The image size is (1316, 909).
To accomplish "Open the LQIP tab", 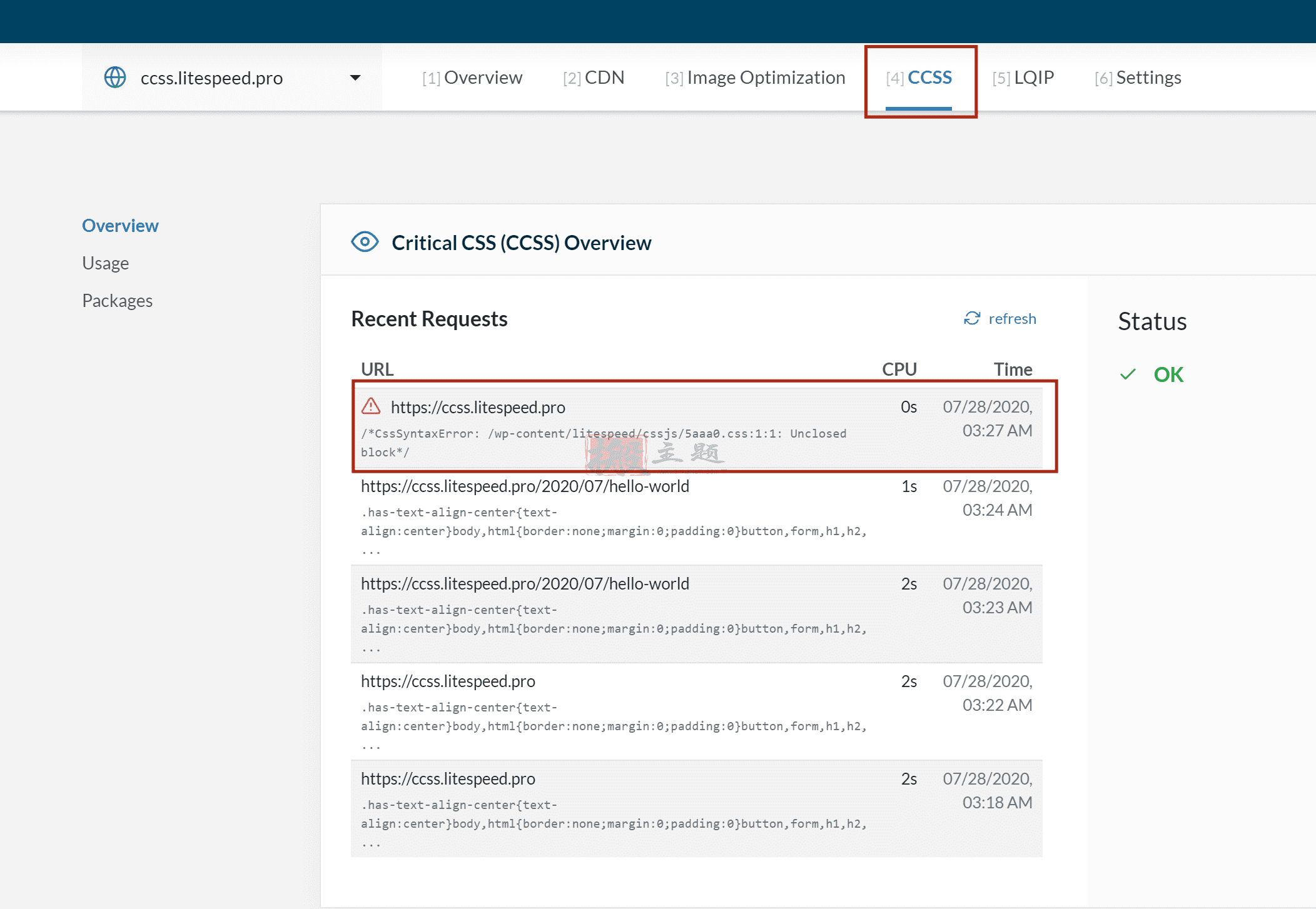I will click(x=1023, y=78).
